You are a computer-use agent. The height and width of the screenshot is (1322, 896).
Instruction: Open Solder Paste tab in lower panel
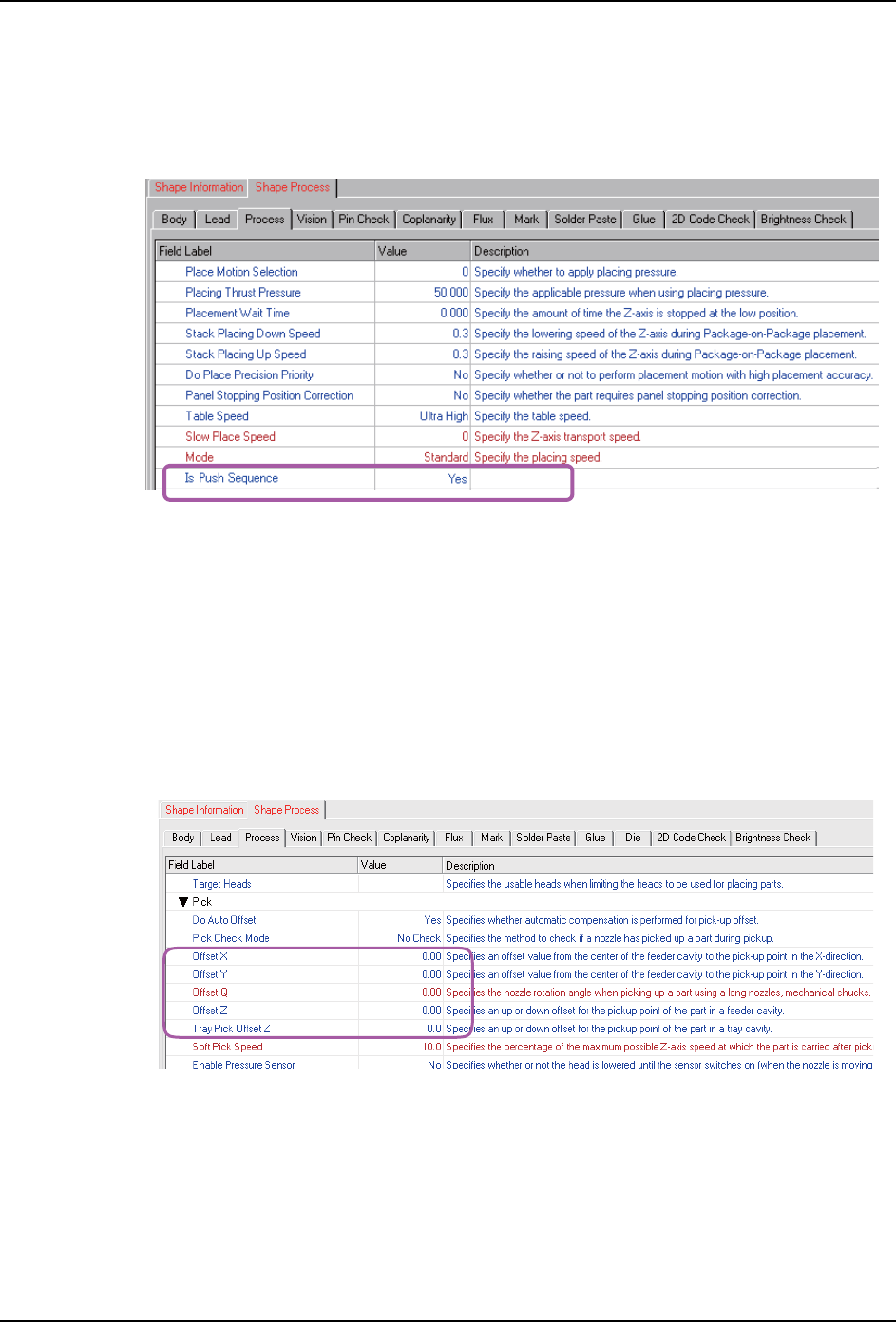(543, 838)
